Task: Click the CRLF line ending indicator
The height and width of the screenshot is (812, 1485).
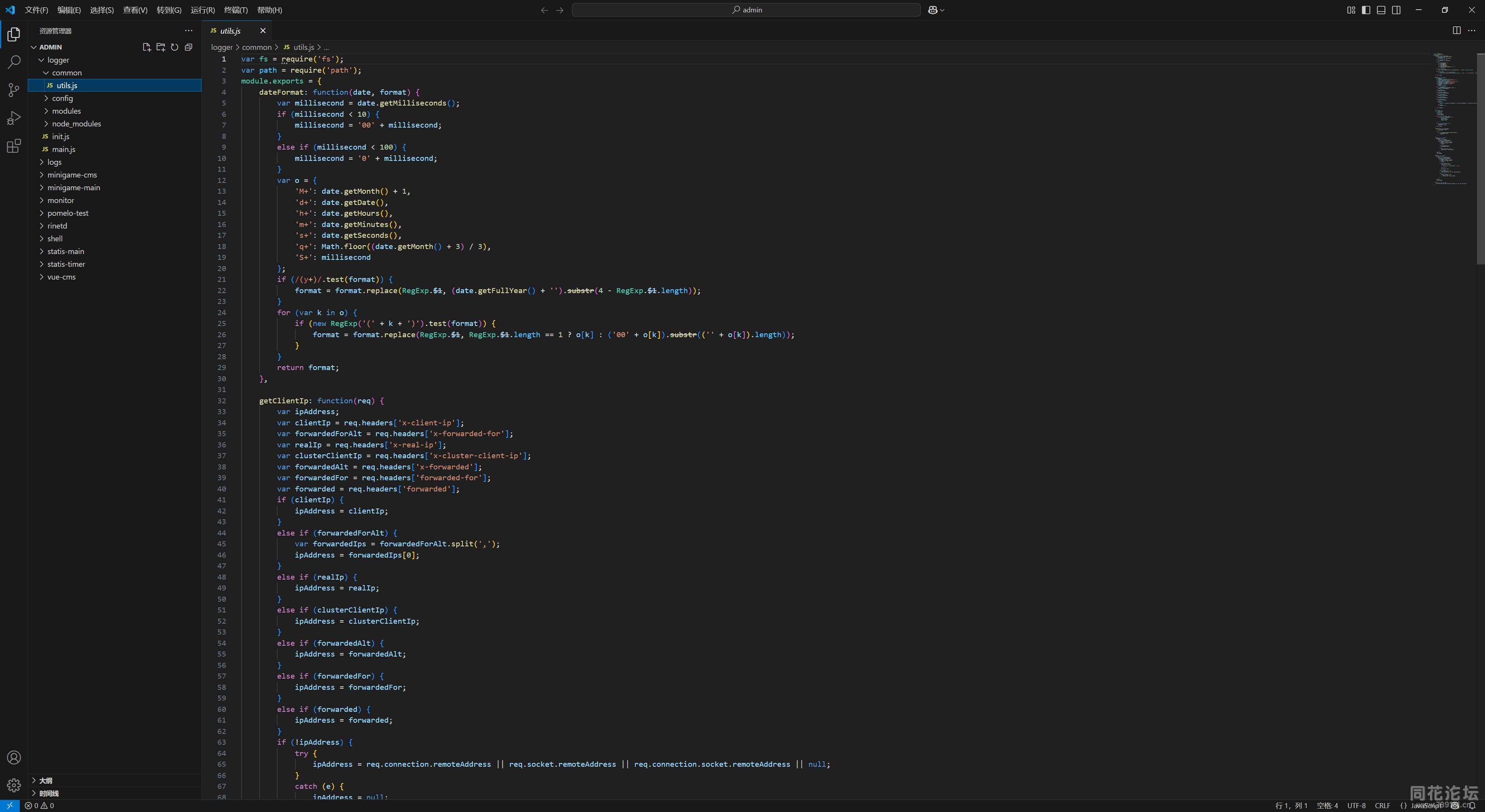Action: coord(1383,806)
